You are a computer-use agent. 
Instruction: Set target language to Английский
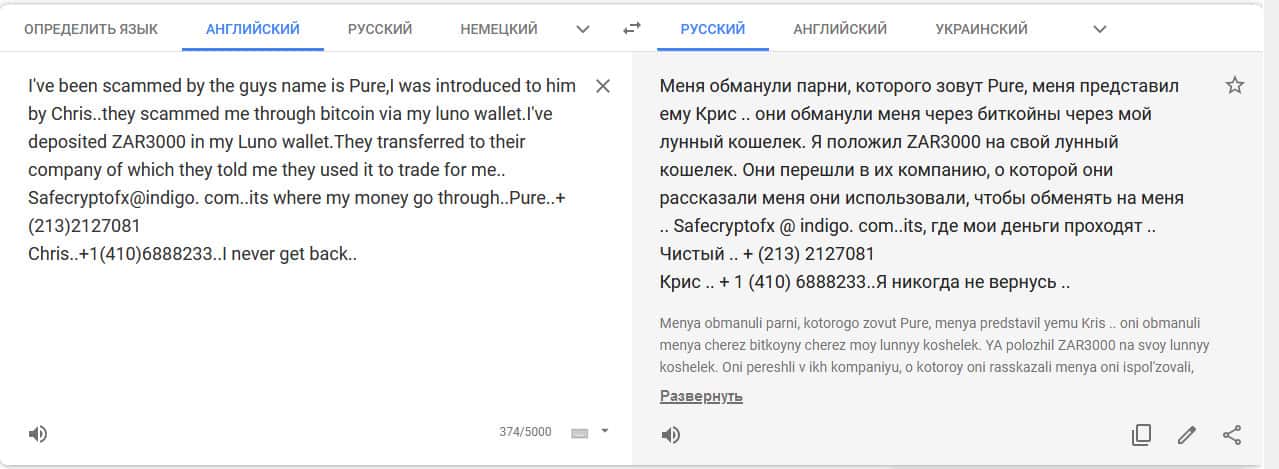click(840, 29)
